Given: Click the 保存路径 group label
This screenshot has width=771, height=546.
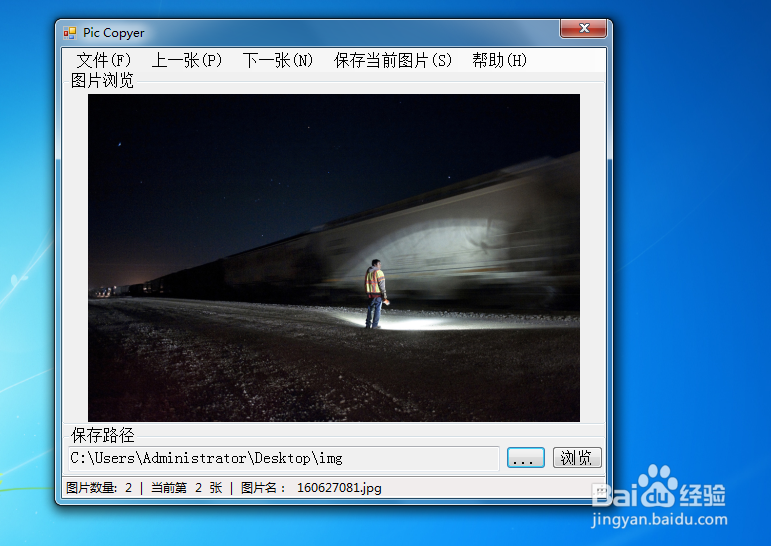Looking at the screenshot, I should [x=102, y=435].
